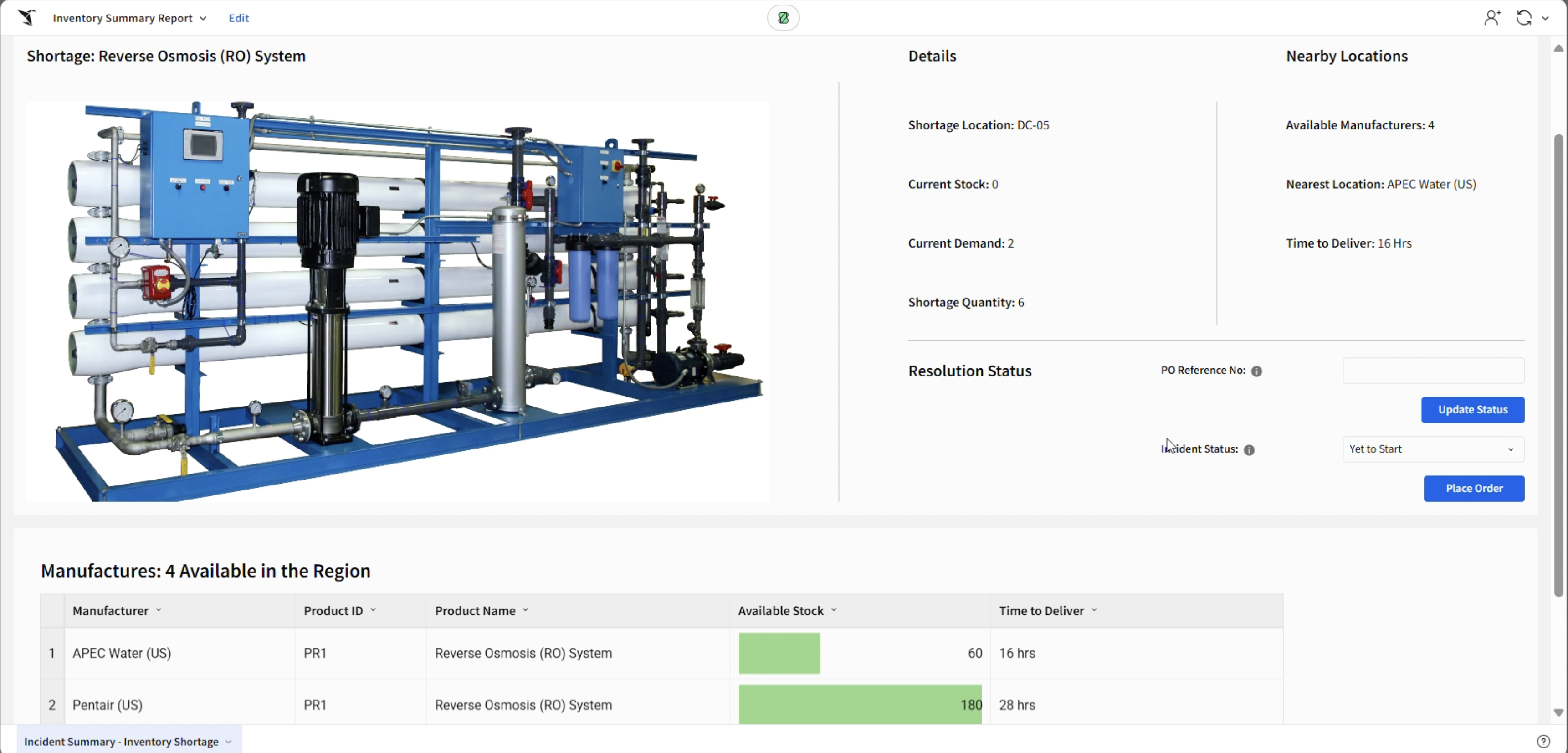1568x753 pixels.
Task: Open the help question mark icon
Action: 1543,741
